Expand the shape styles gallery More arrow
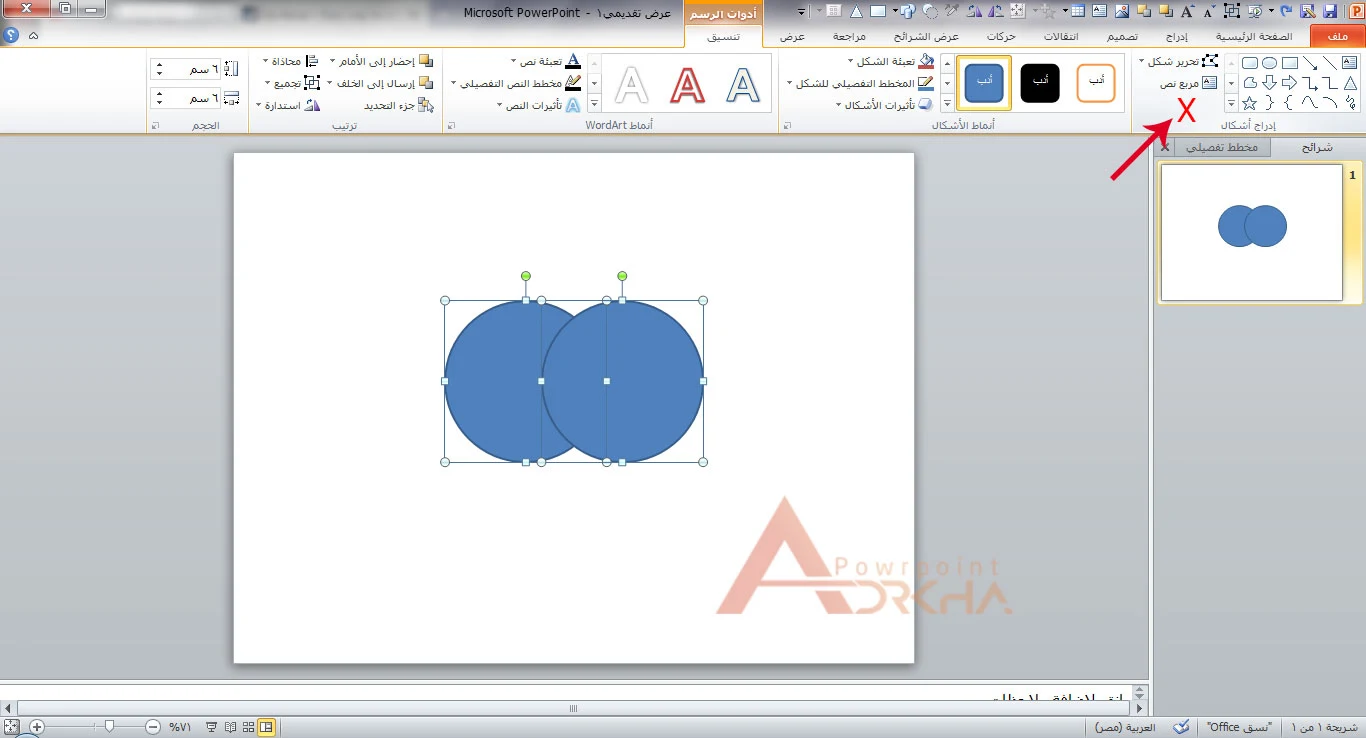This screenshot has height=738, width=1366. pos(948,103)
